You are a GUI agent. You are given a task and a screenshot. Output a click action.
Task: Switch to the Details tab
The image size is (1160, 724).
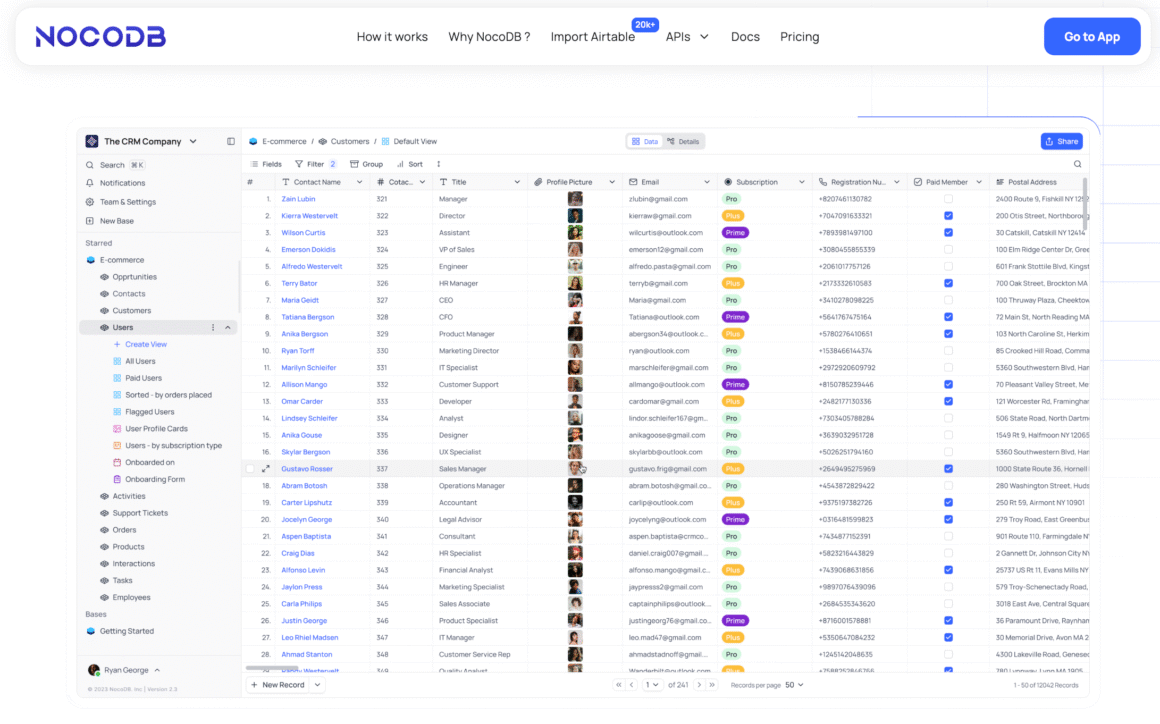pyautogui.click(x=684, y=142)
